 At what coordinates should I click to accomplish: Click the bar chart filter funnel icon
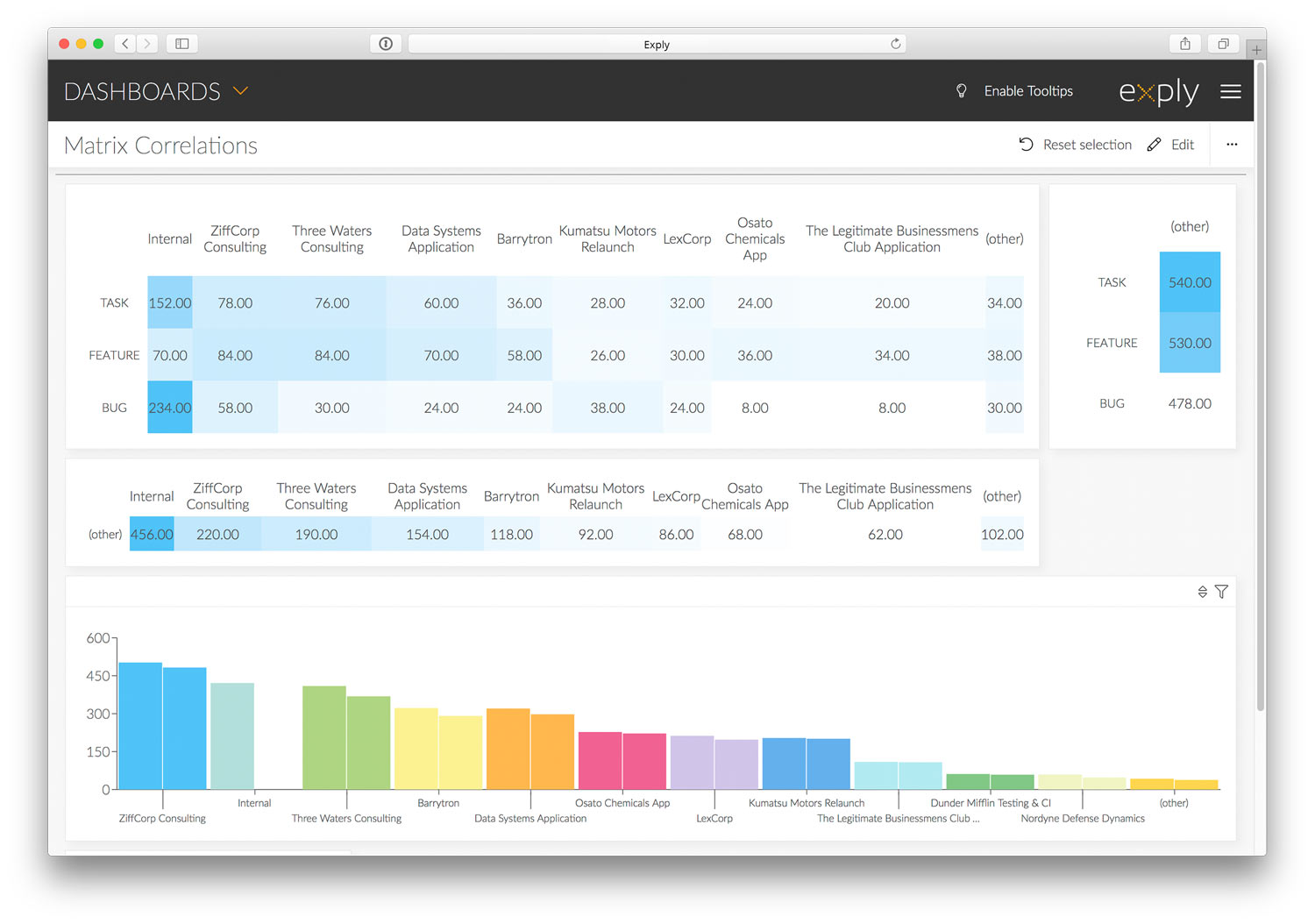[x=1221, y=592]
